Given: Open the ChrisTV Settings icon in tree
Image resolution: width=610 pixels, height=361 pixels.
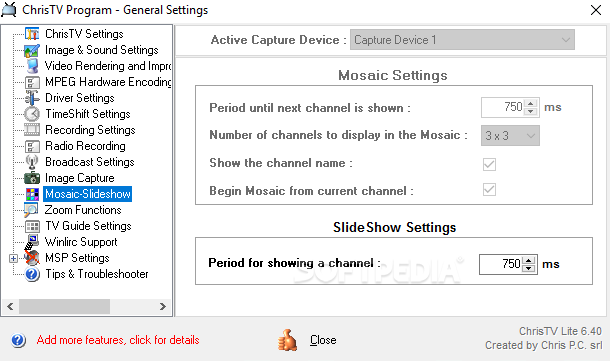Looking at the screenshot, I should click(x=32, y=34).
